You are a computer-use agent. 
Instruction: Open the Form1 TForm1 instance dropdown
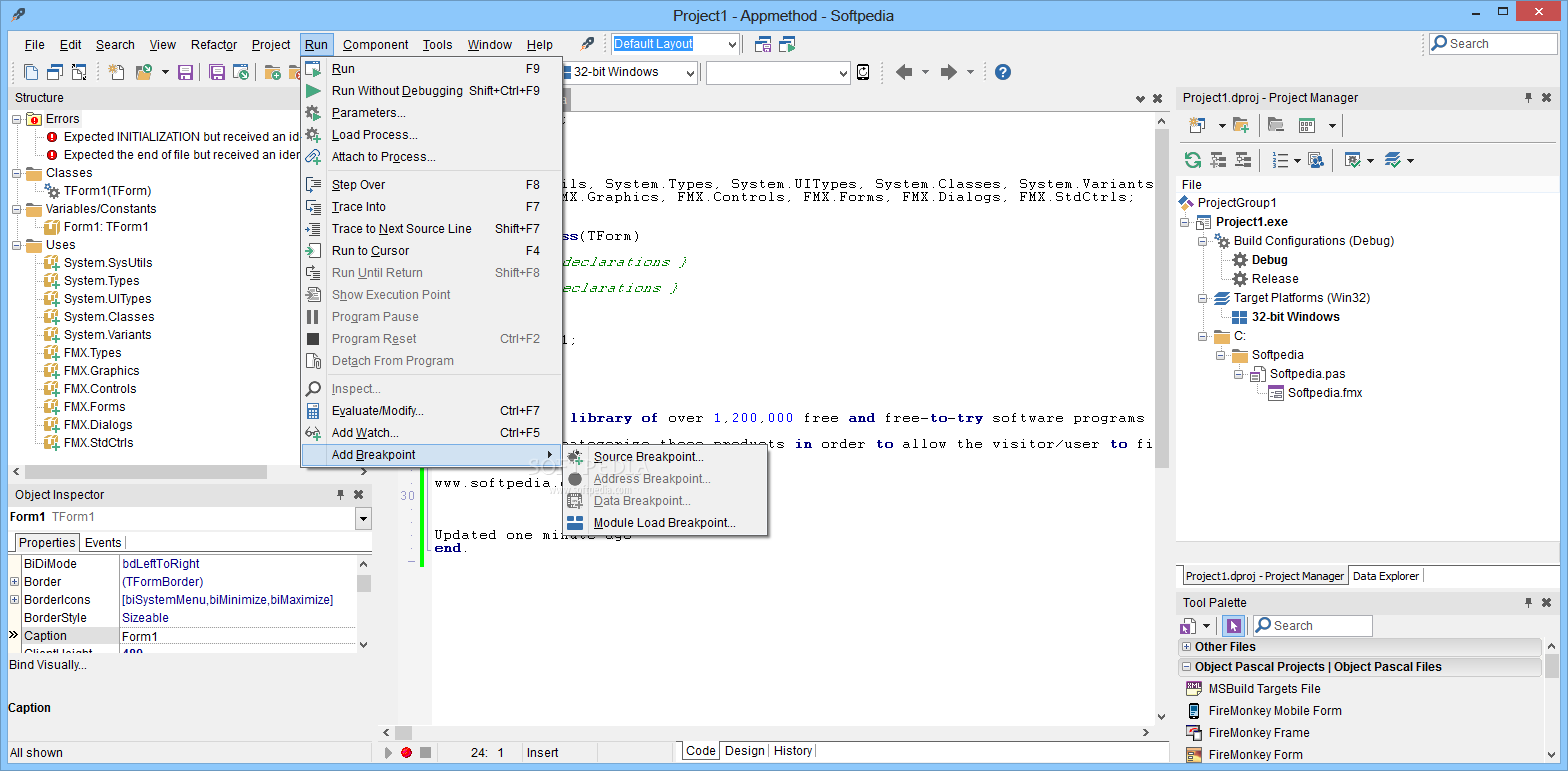coord(363,518)
